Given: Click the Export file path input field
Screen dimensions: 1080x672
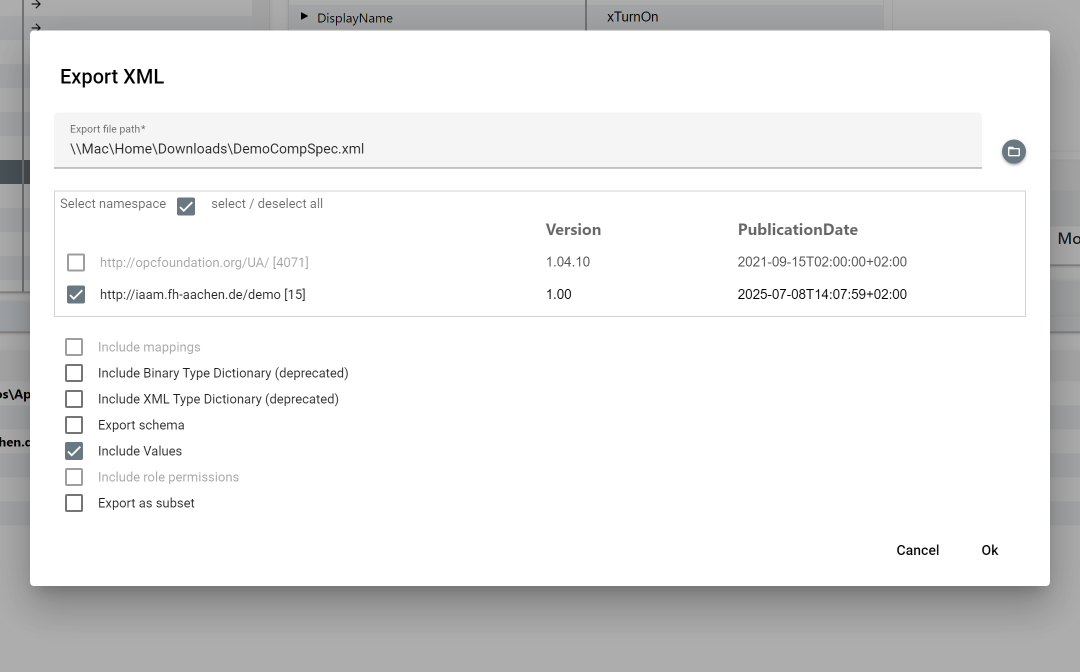Looking at the screenshot, I should 400,148.
